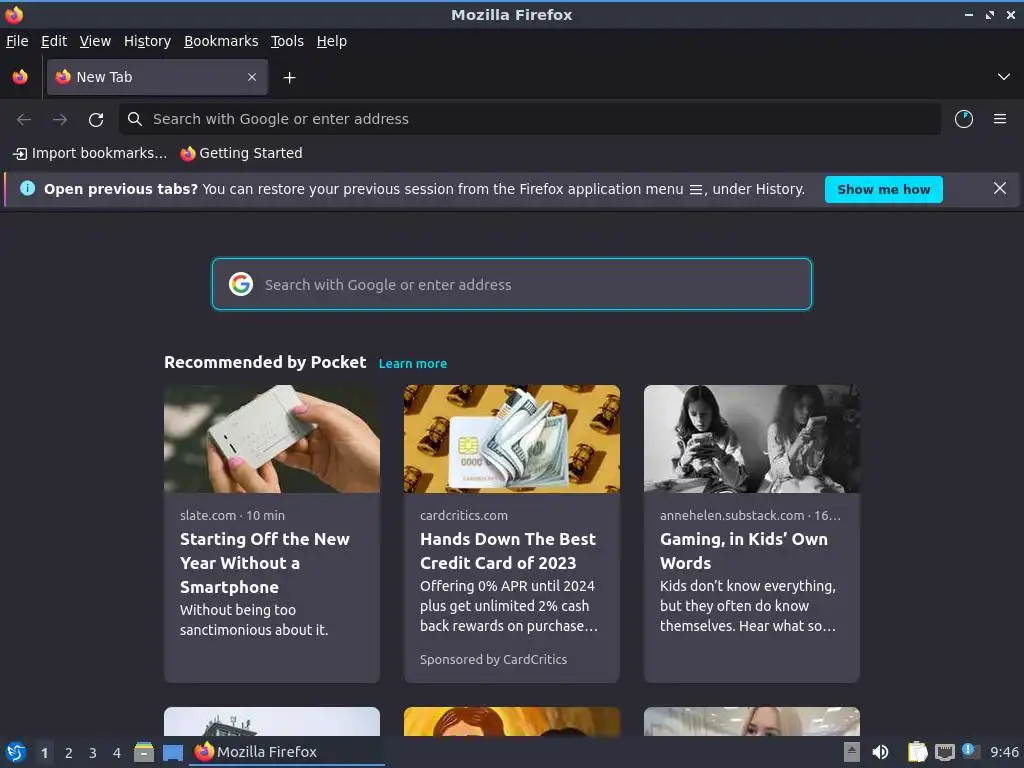
Task: Open Gaming, in Kids' Own Words title
Action: (x=744, y=551)
